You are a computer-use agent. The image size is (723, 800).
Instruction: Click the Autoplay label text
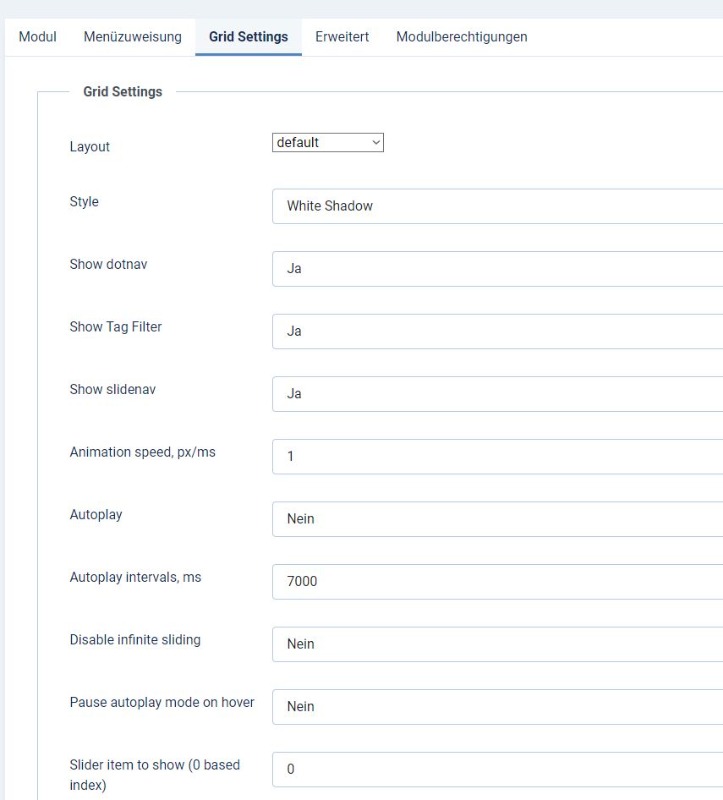pos(96,515)
